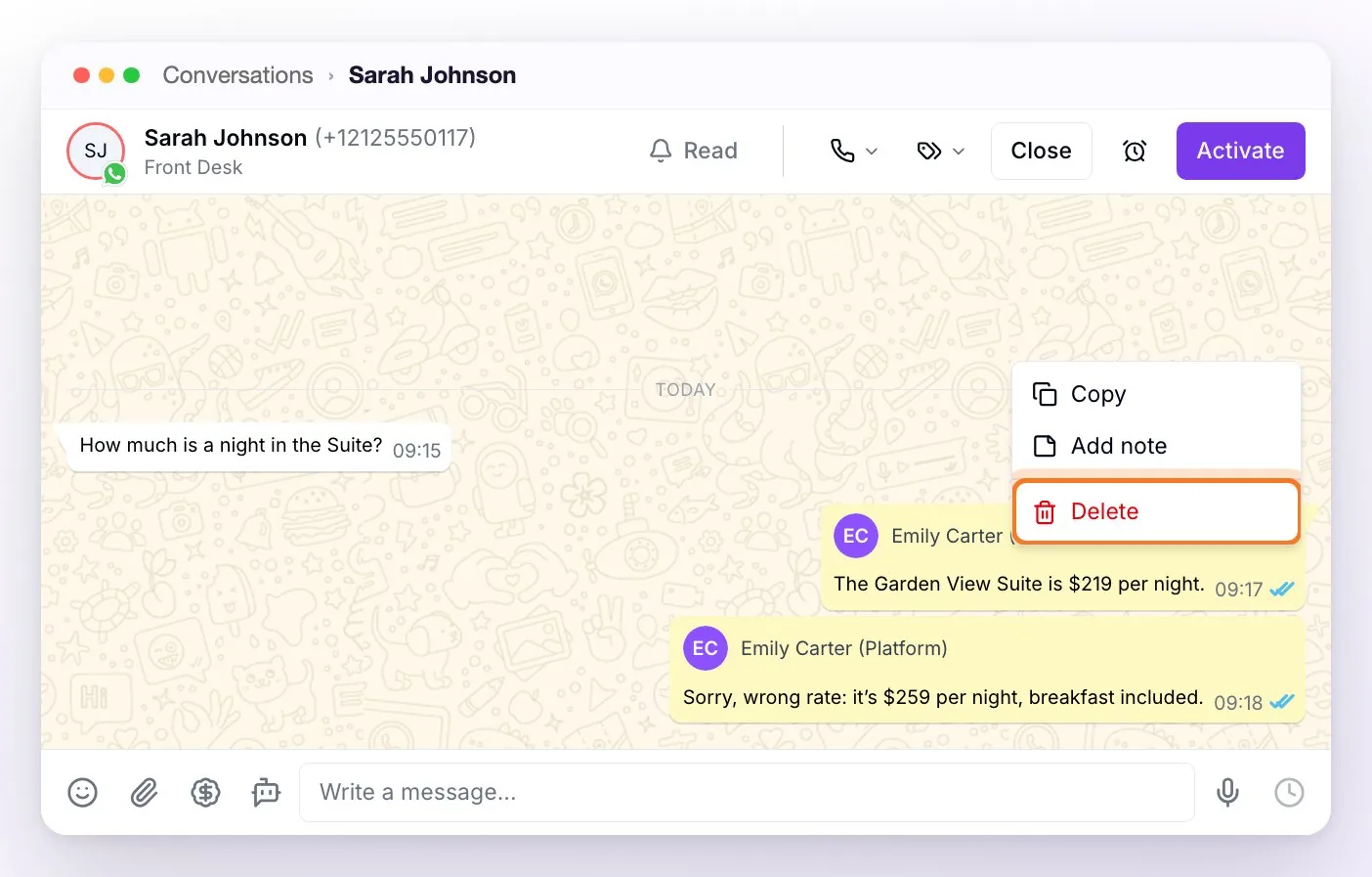
Task: Click the Sarah Johnson breadcrumb title
Action: coord(432,75)
